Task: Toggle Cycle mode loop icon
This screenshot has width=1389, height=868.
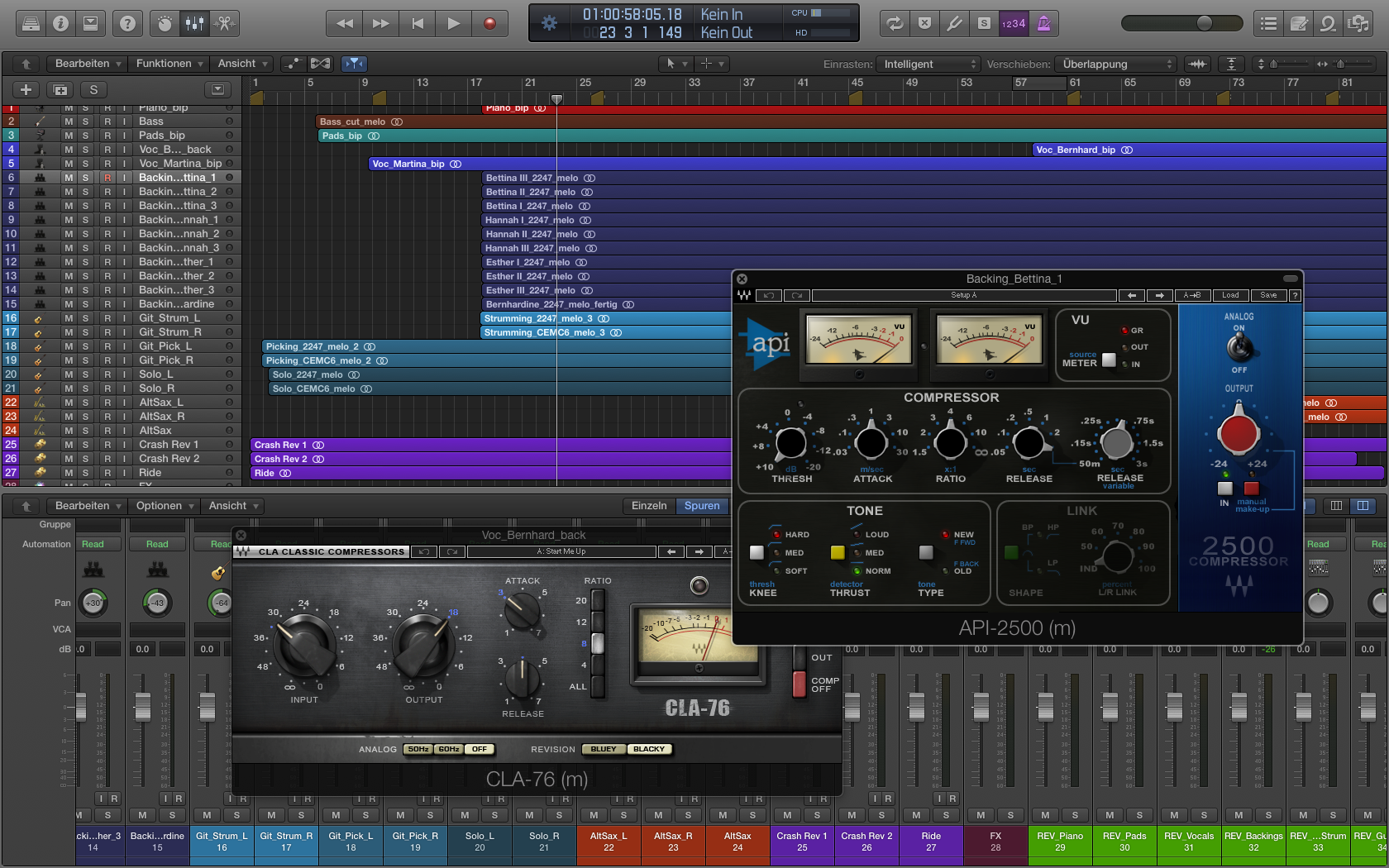Action: click(895, 24)
